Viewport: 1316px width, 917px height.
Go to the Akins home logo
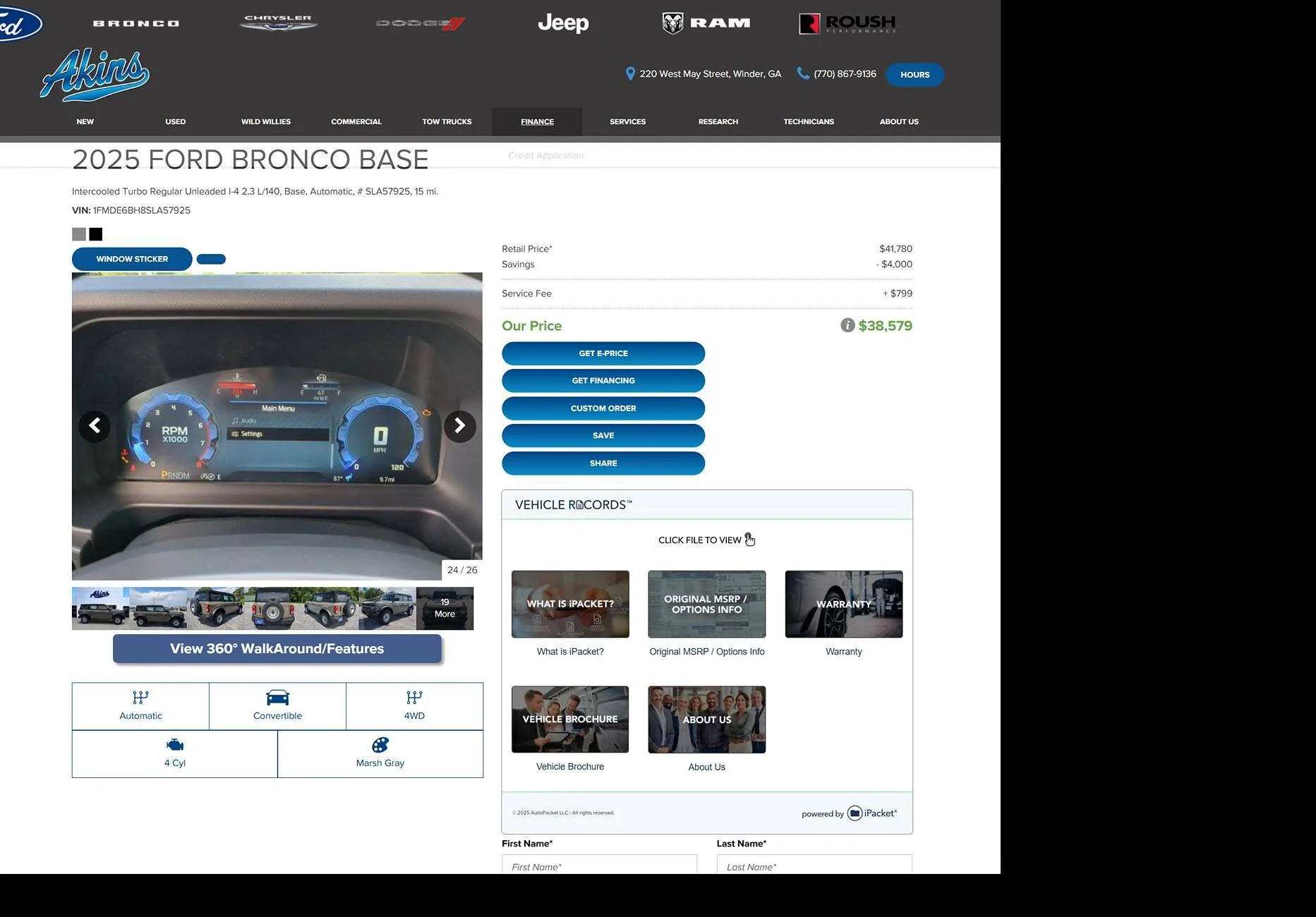(x=95, y=75)
